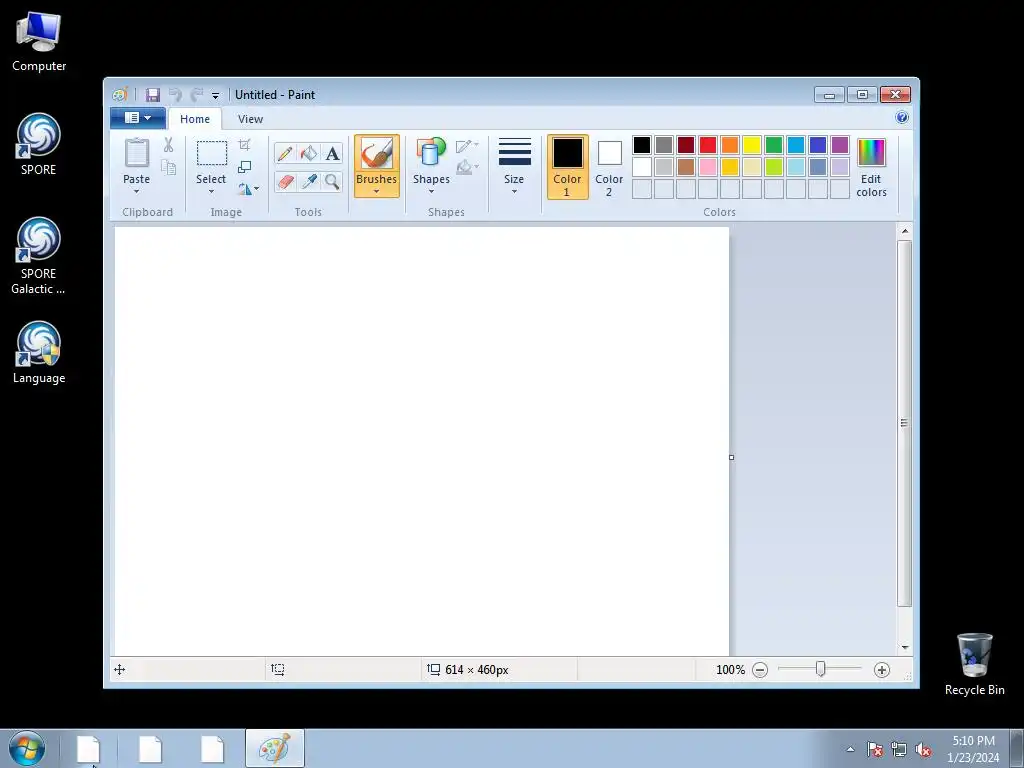The image size is (1024, 768).
Task: Click the scroll down arrow of canvas
Action: (904, 647)
